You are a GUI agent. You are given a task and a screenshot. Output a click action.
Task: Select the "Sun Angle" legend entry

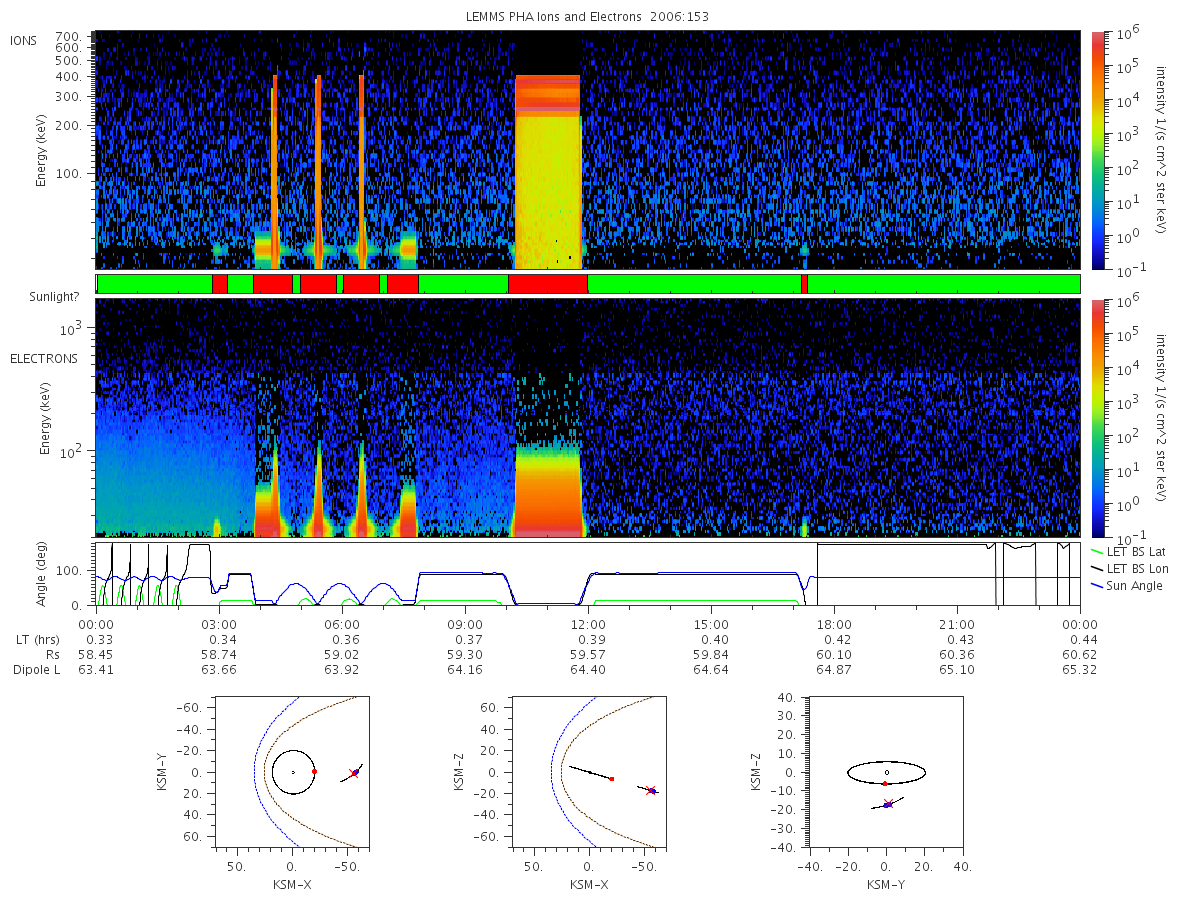coord(1126,585)
